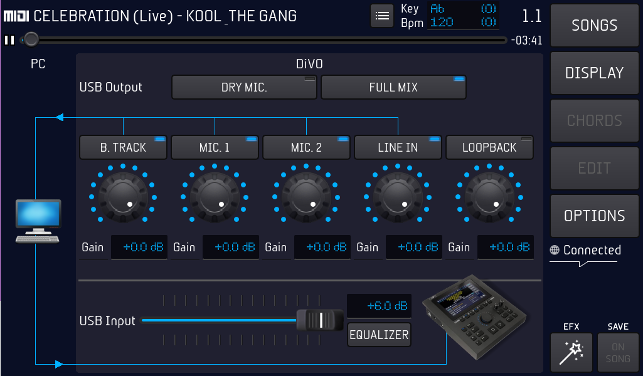Click the B. TRACK gain knob
Screen dimensions: 644x376
[123, 197]
